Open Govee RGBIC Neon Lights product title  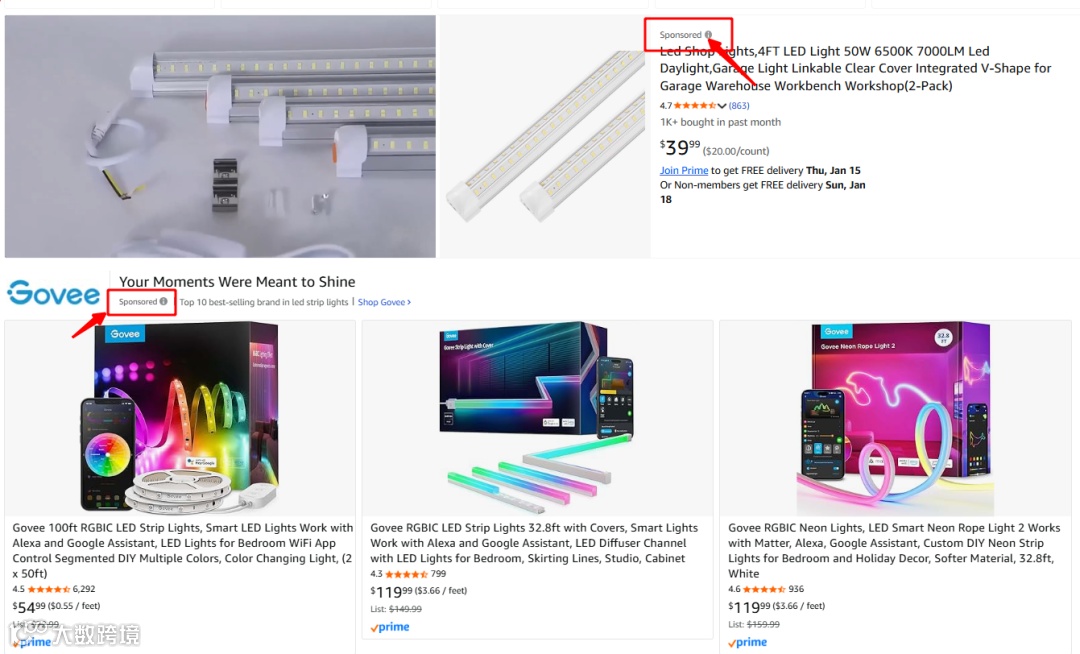[x=893, y=550]
